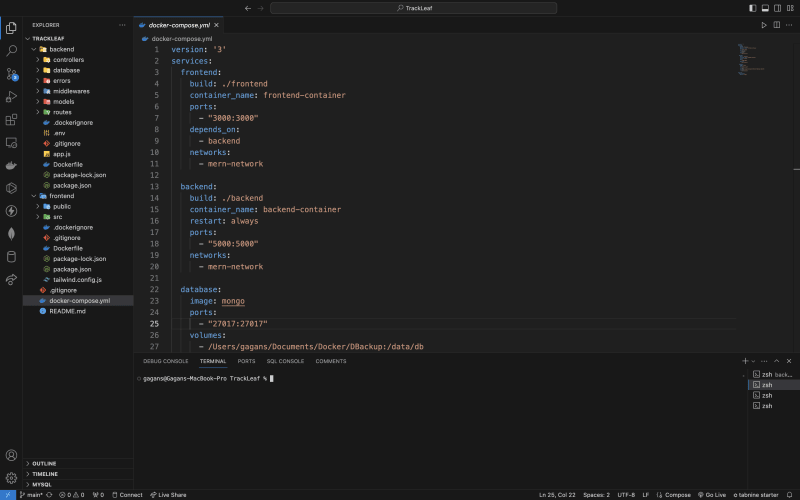Viewport: 800px width, 500px height.
Task: Checkout branch via main* in status bar
Action: click(x=31, y=495)
